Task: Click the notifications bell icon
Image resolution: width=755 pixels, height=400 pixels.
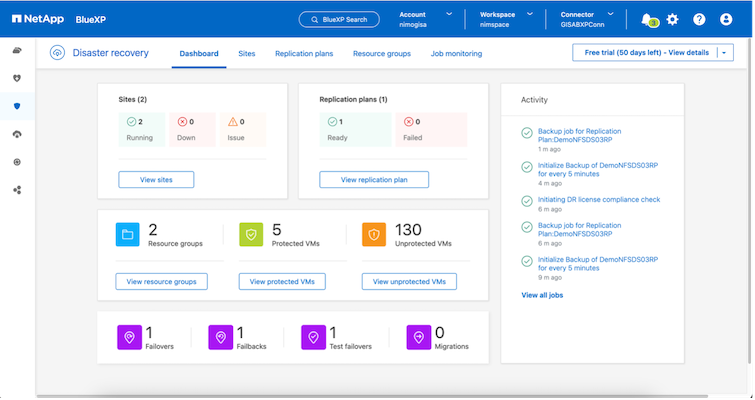Action: pyautogui.click(x=648, y=19)
